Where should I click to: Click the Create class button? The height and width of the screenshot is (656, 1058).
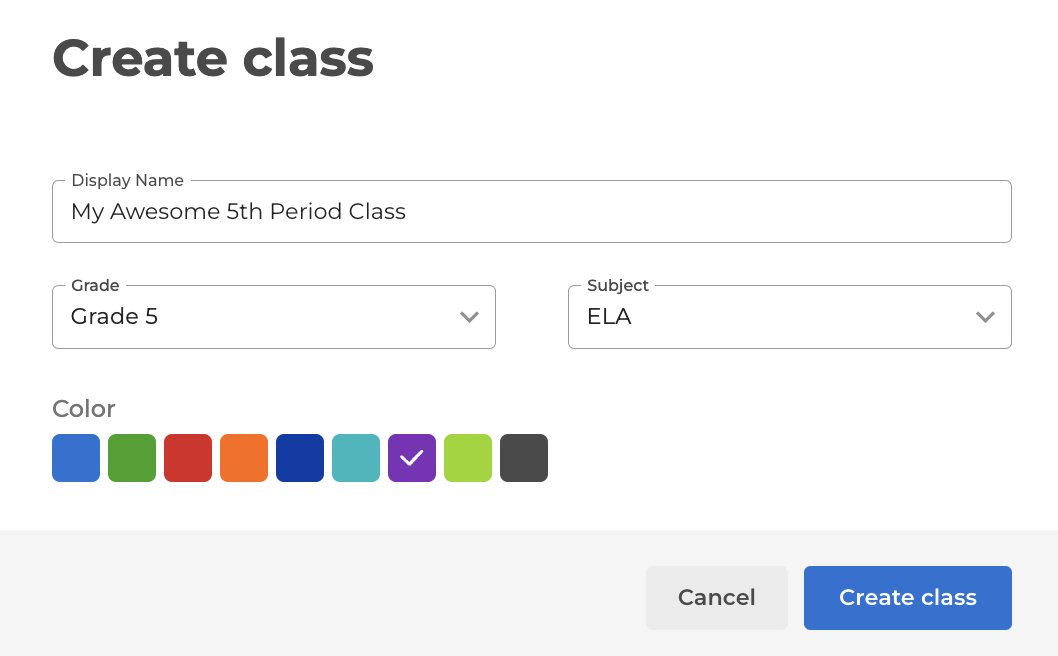907,598
